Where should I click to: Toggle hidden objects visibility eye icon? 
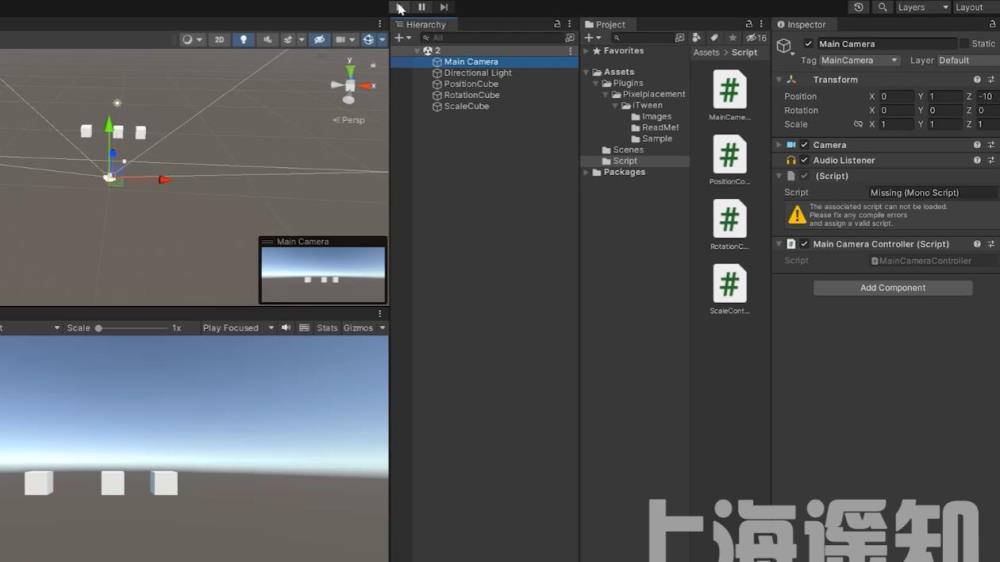coord(320,40)
